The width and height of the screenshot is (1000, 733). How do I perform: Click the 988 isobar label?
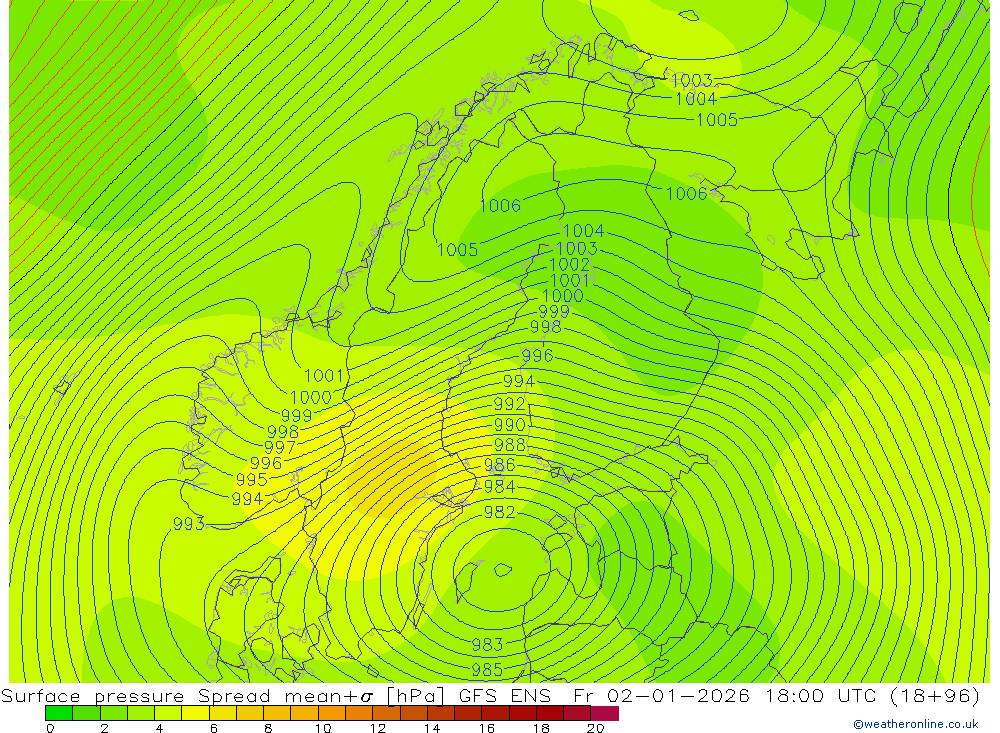pos(510,445)
